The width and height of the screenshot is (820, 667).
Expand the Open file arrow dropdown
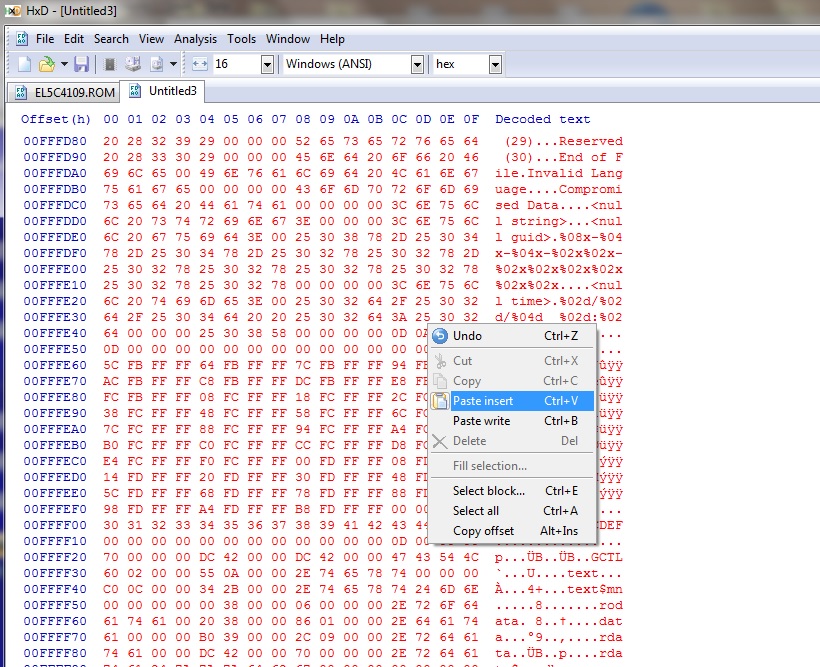coord(64,64)
